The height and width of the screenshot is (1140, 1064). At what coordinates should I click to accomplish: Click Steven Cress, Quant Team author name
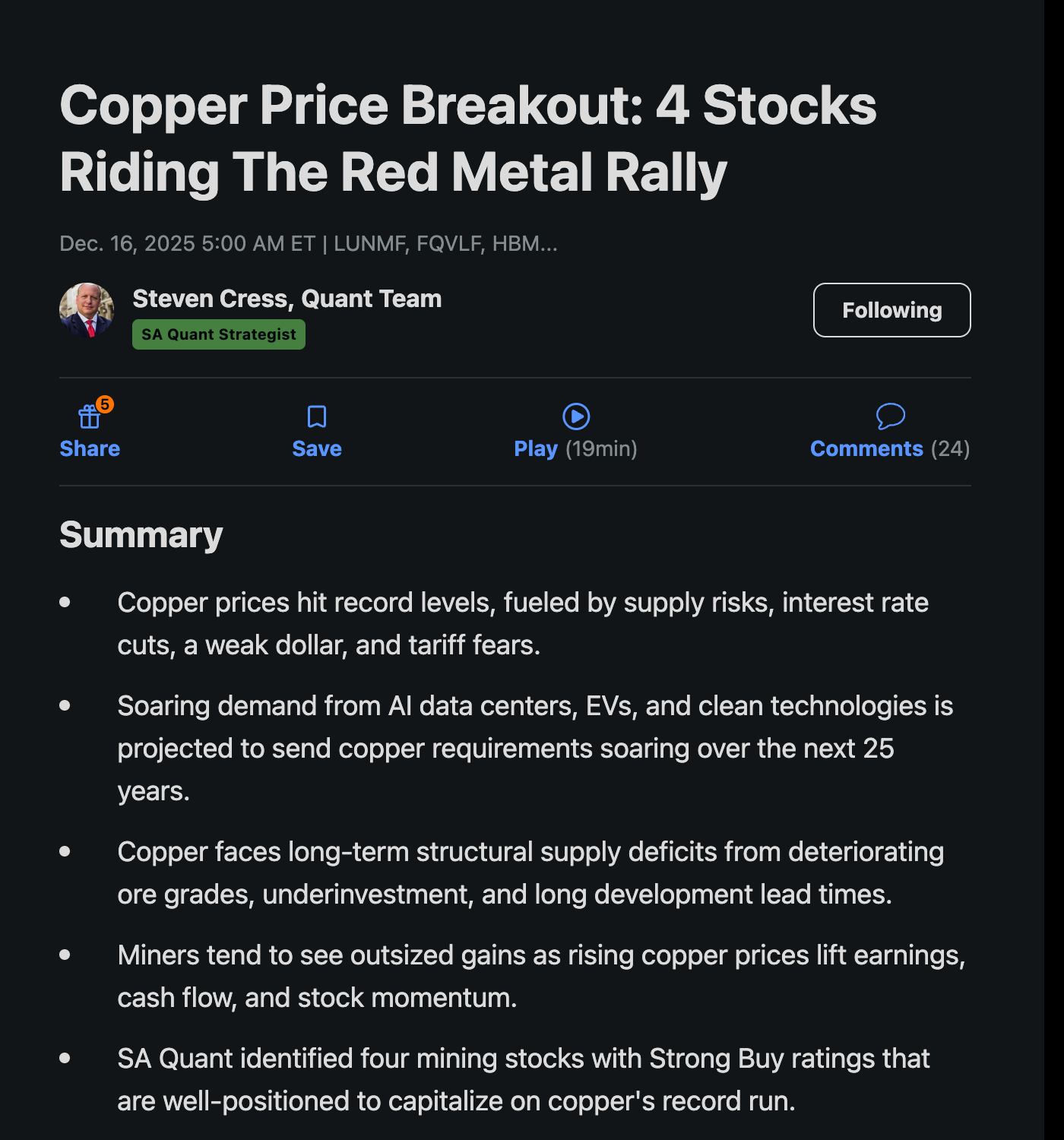(x=287, y=299)
